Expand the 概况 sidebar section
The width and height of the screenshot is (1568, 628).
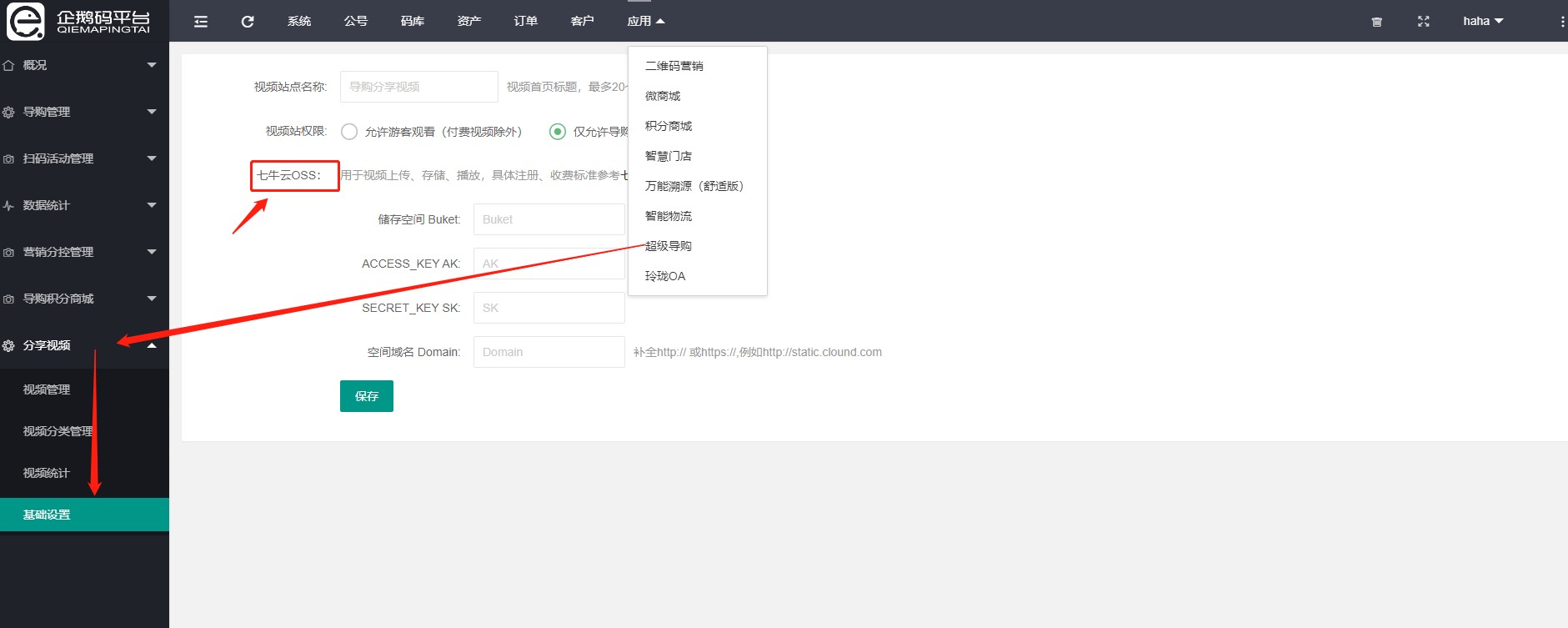(x=84, y=65)
